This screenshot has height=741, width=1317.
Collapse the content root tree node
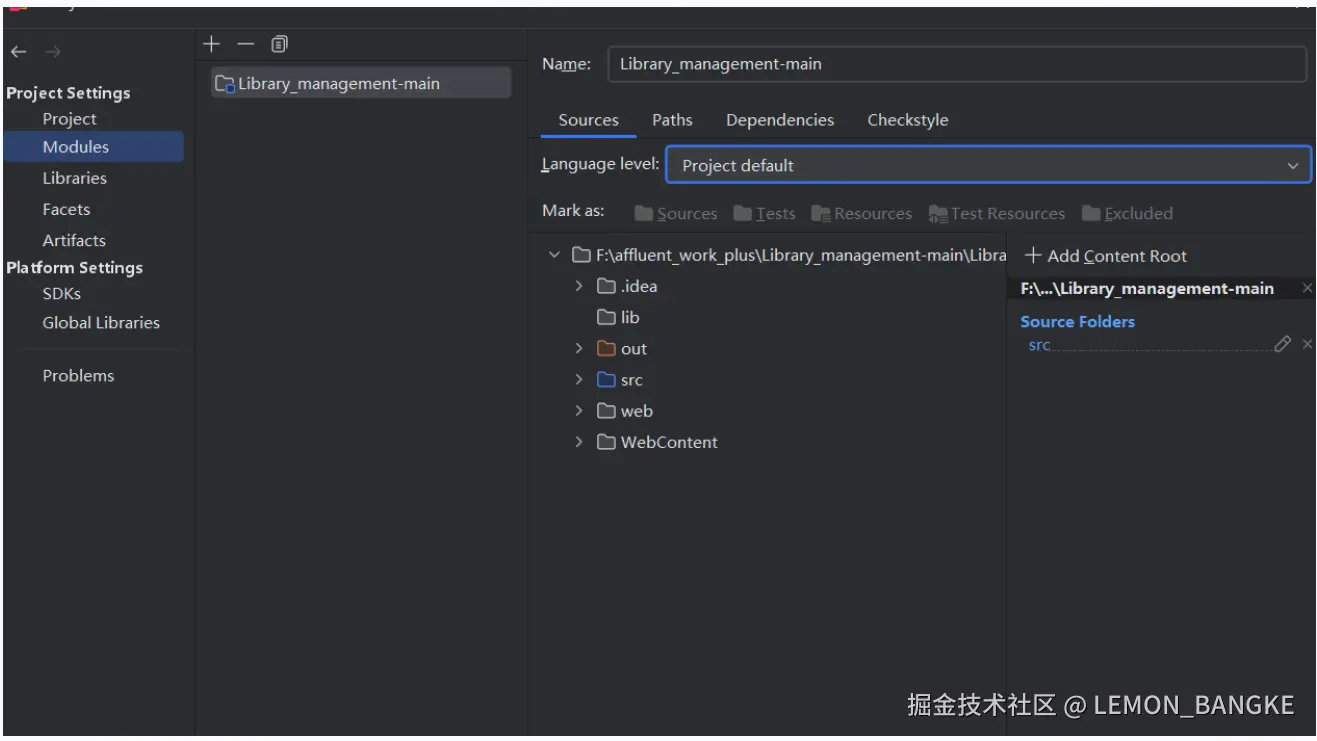pos(554,255)
